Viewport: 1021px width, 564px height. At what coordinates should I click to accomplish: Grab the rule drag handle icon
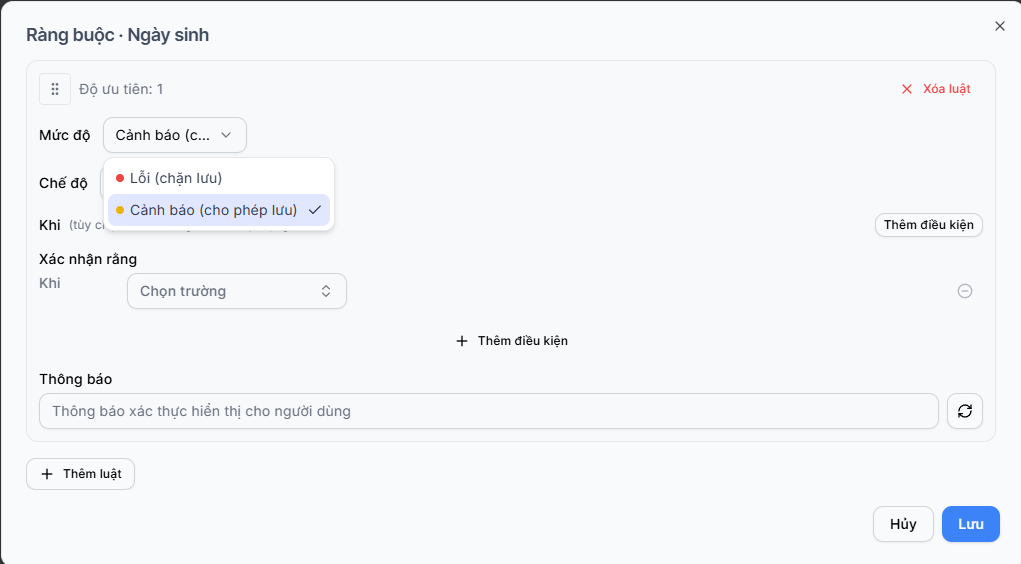55,89
